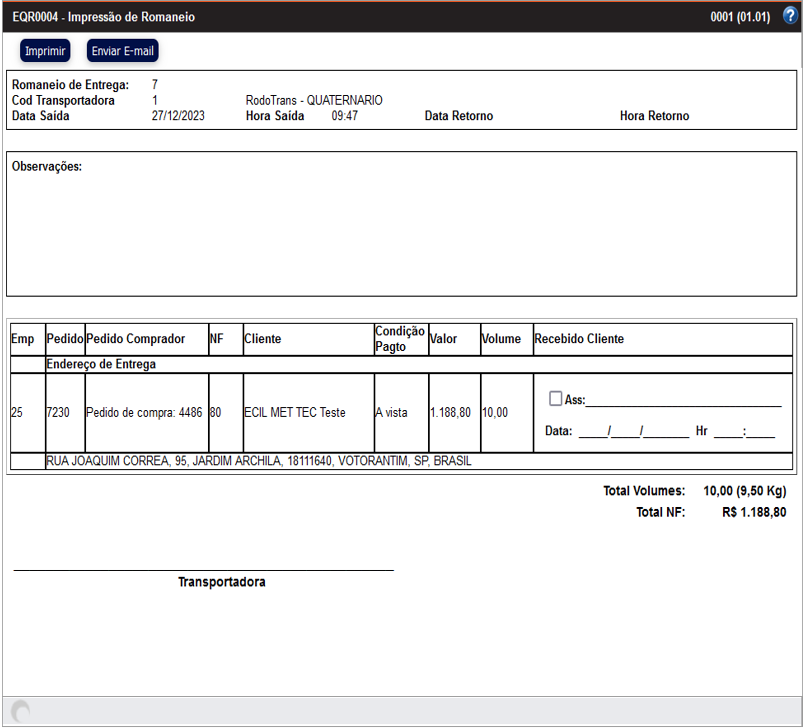Click the Transportadora signature line
Viewport: 803px width, 728px height.
203,570
